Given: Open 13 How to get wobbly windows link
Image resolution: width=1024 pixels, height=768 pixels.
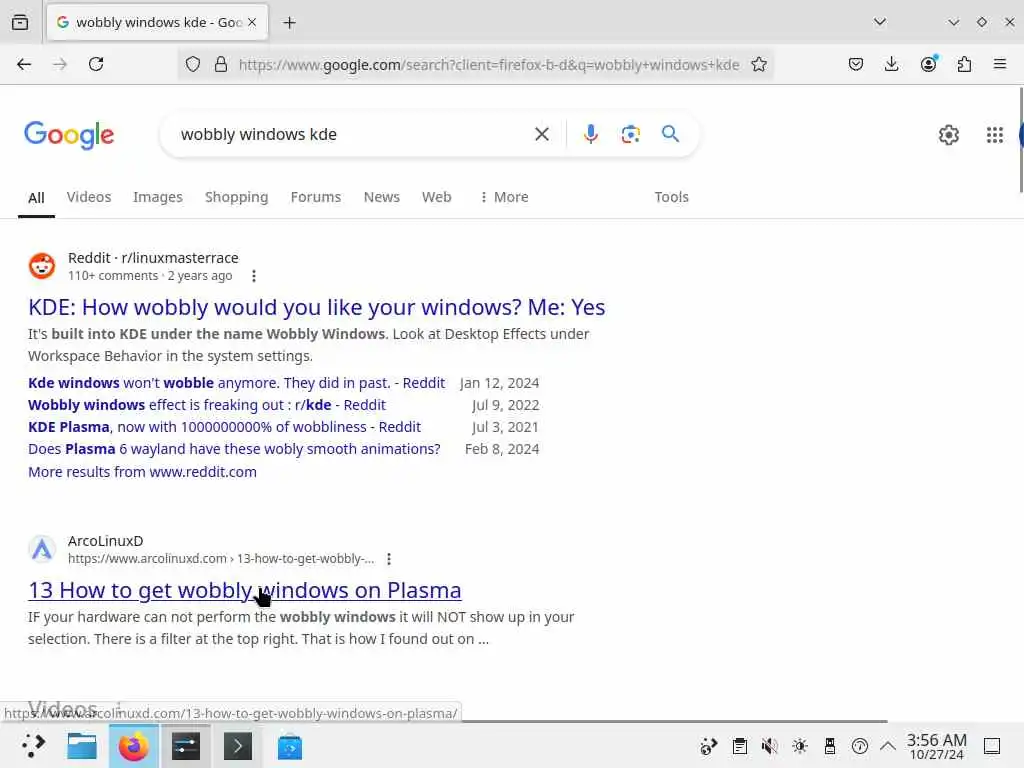Looking at the screenshot, I should 245,590.
